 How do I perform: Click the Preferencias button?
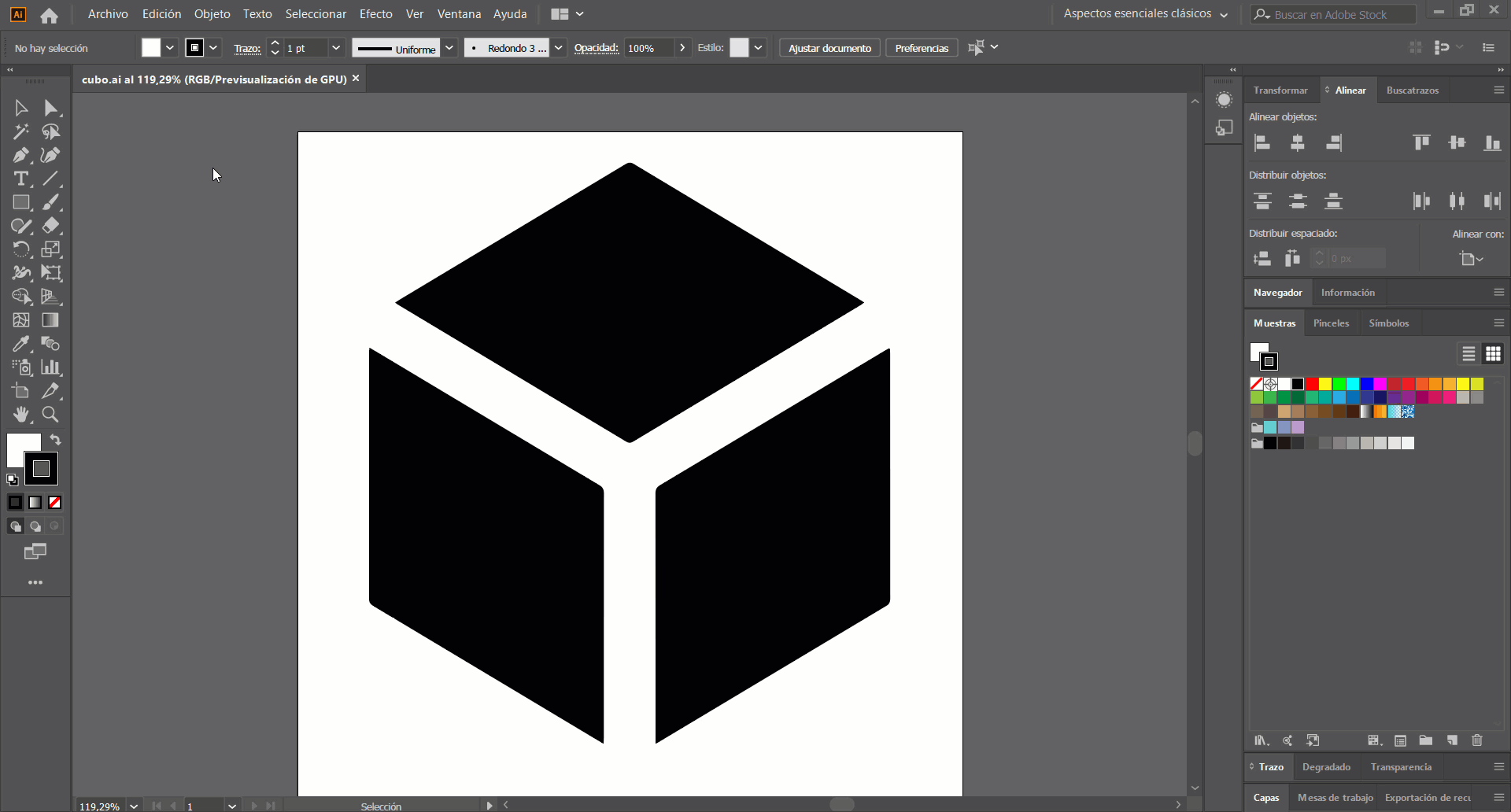pos(922,48)
